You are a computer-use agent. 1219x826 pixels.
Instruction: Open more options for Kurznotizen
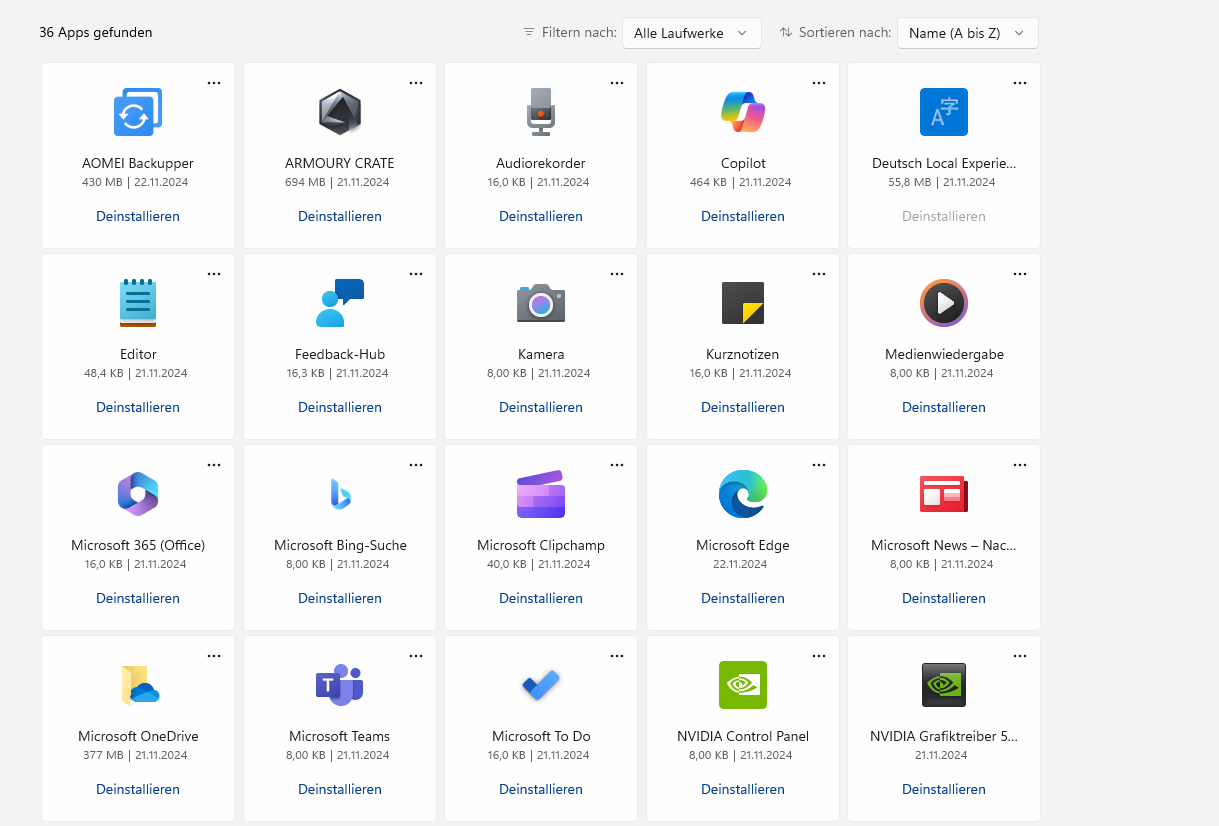click(819, 274)
